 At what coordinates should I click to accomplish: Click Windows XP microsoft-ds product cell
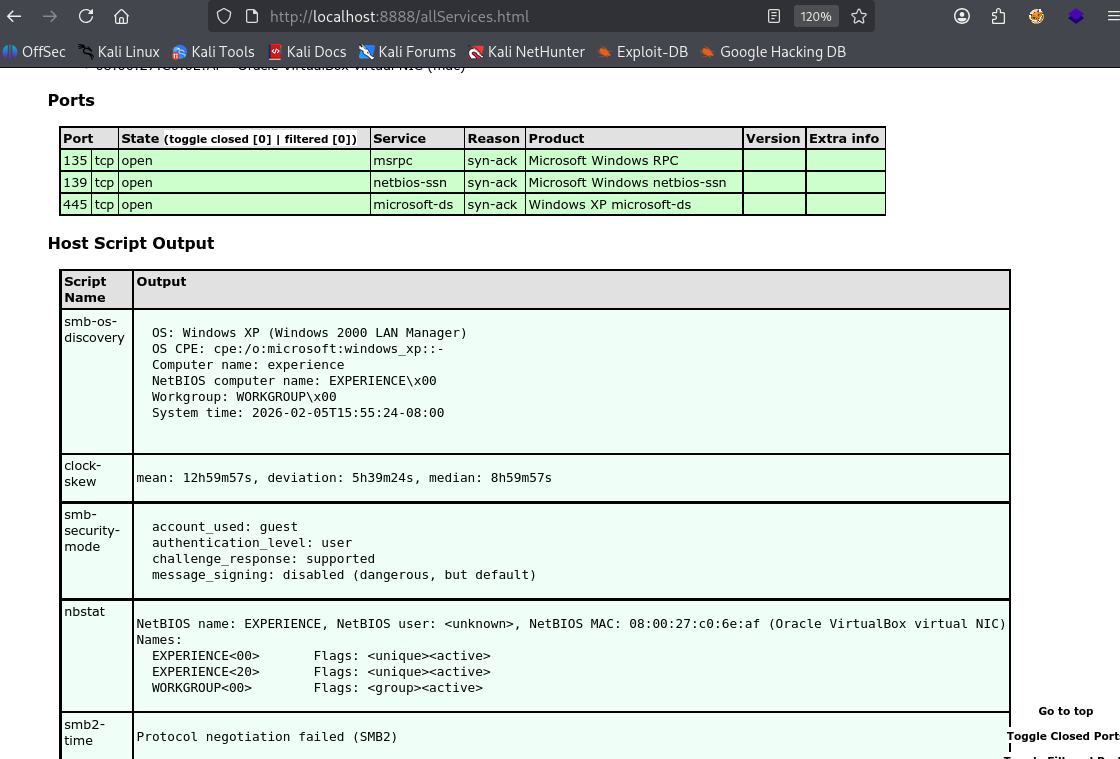tap(634, 205)
